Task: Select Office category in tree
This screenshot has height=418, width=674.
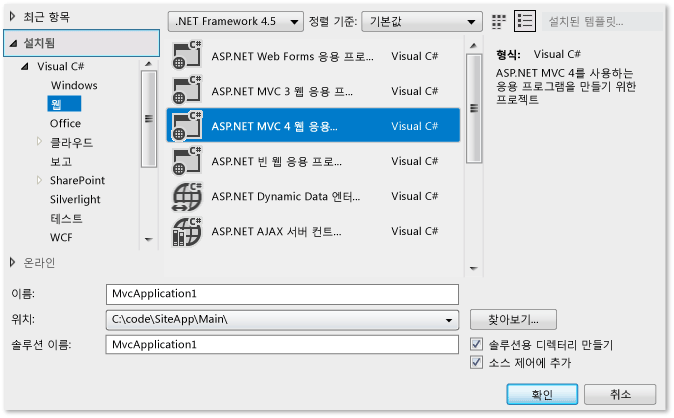Action: (x=65, y=123)
